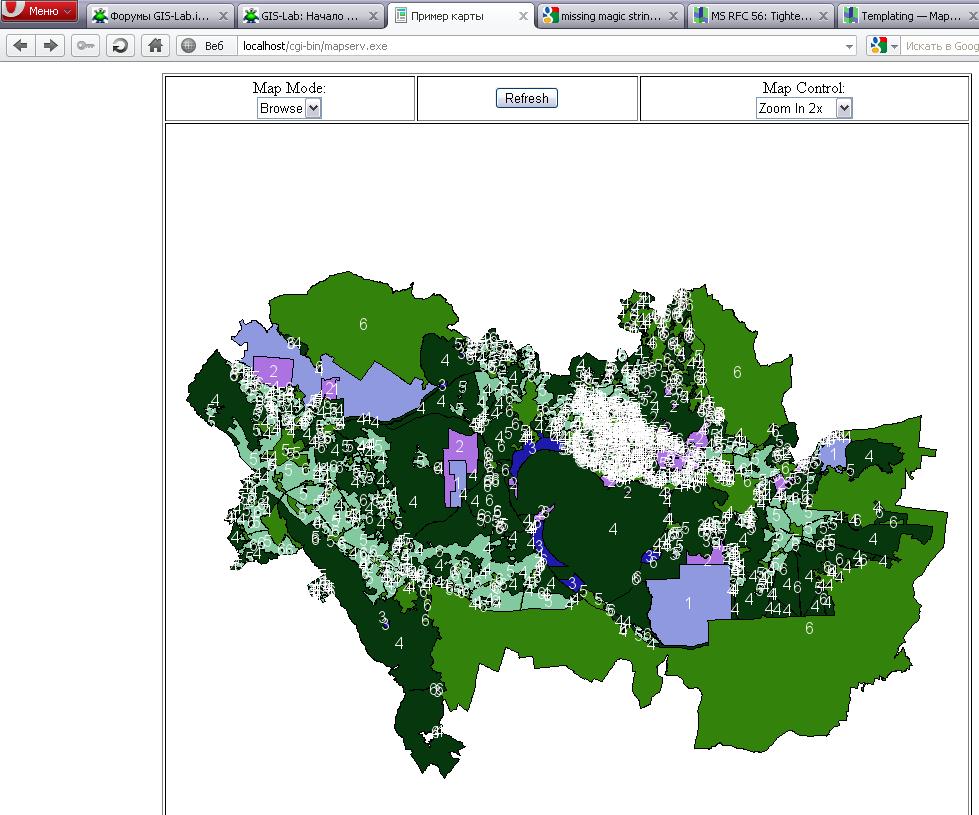Click the Искать в Google search field
This screenshot has width=979, height=815.
click(x=941, y=46)
